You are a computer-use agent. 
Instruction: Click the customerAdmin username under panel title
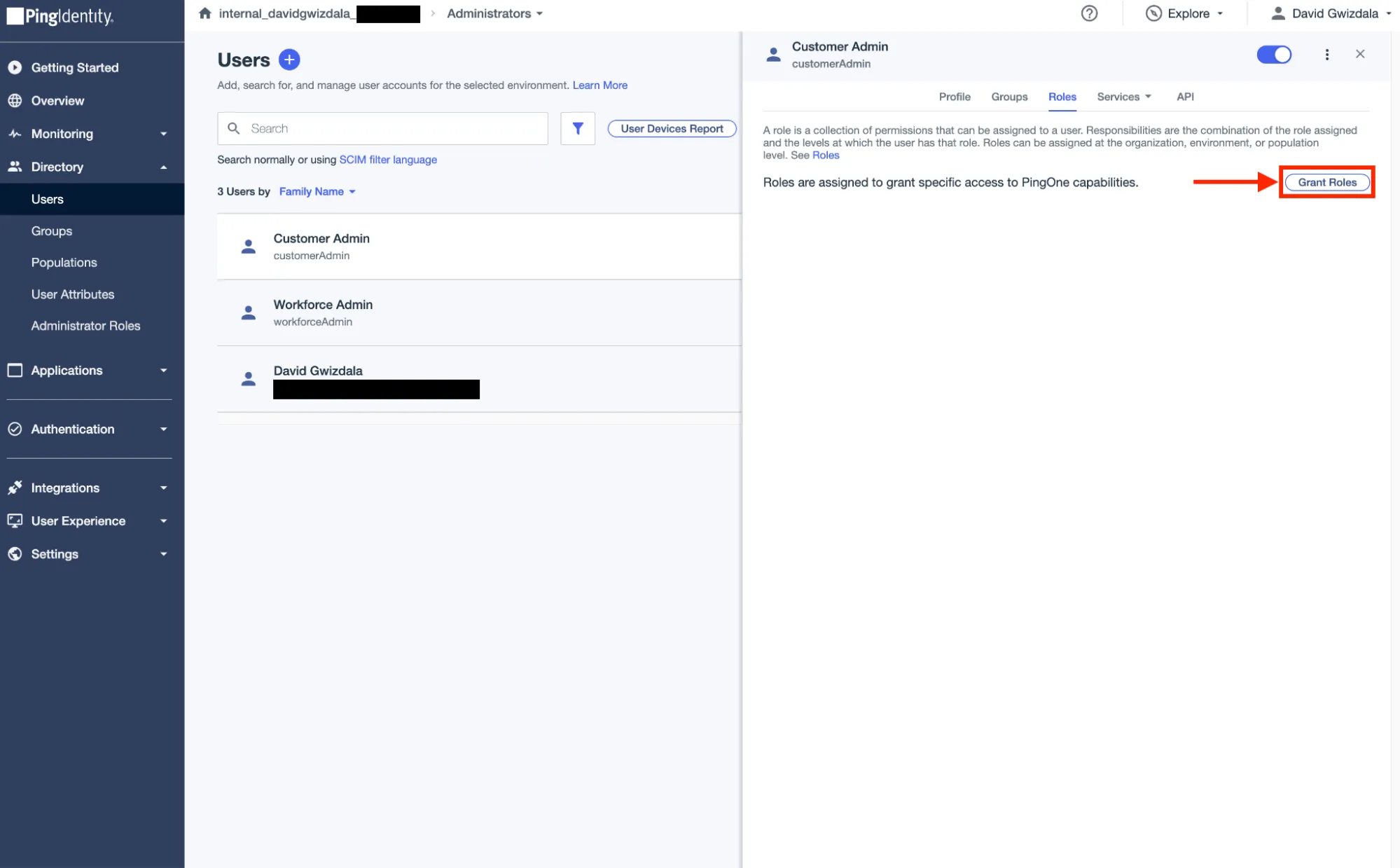click(x=831, y=64)
